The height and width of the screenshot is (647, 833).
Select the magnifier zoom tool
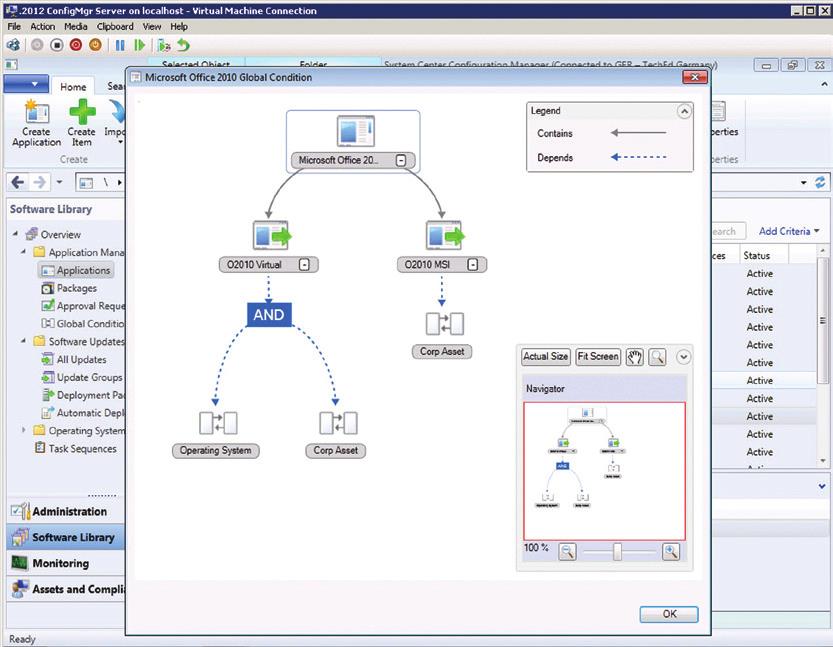click(657, 357)
